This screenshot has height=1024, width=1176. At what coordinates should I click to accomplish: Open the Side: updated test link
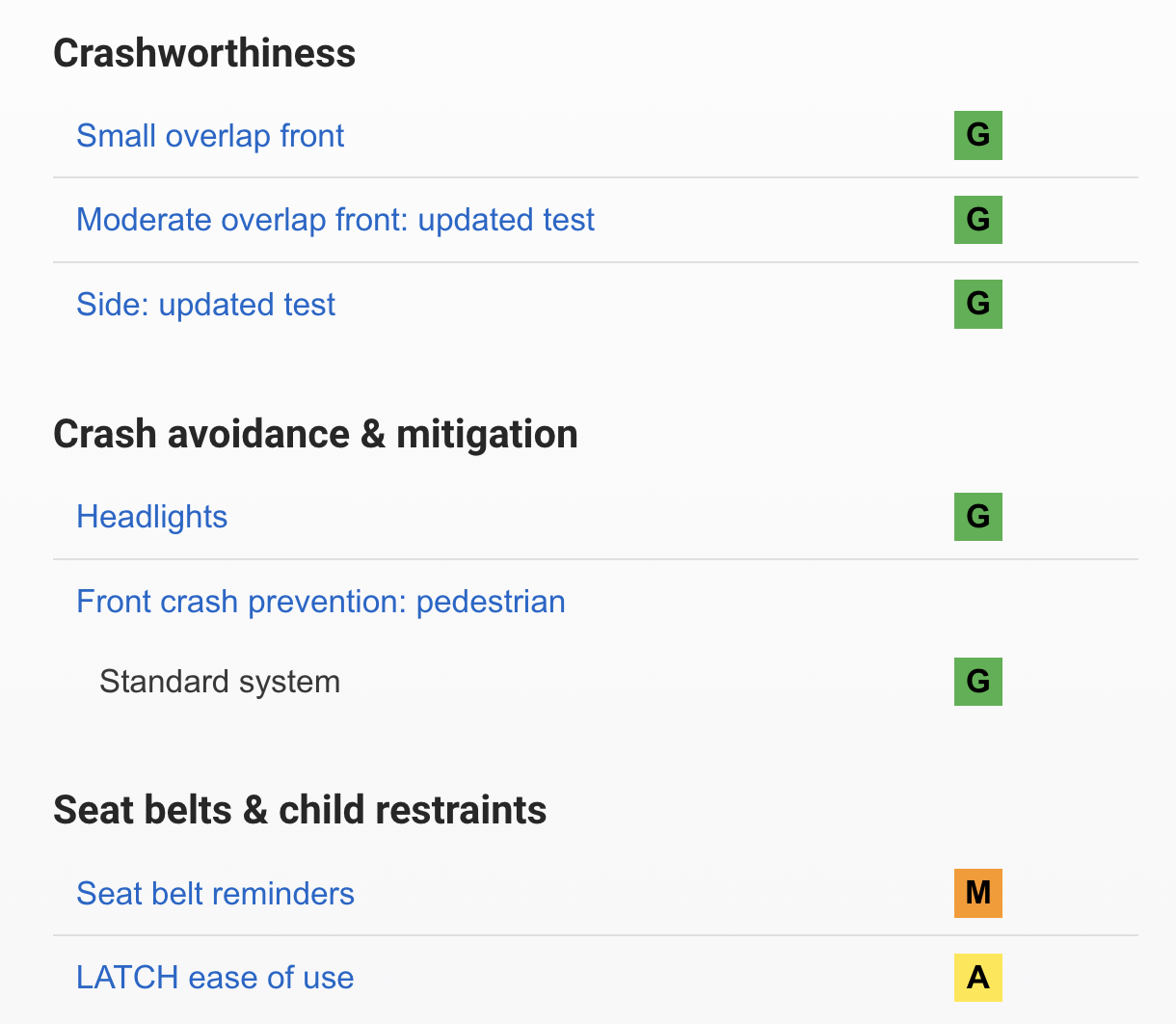205,305
